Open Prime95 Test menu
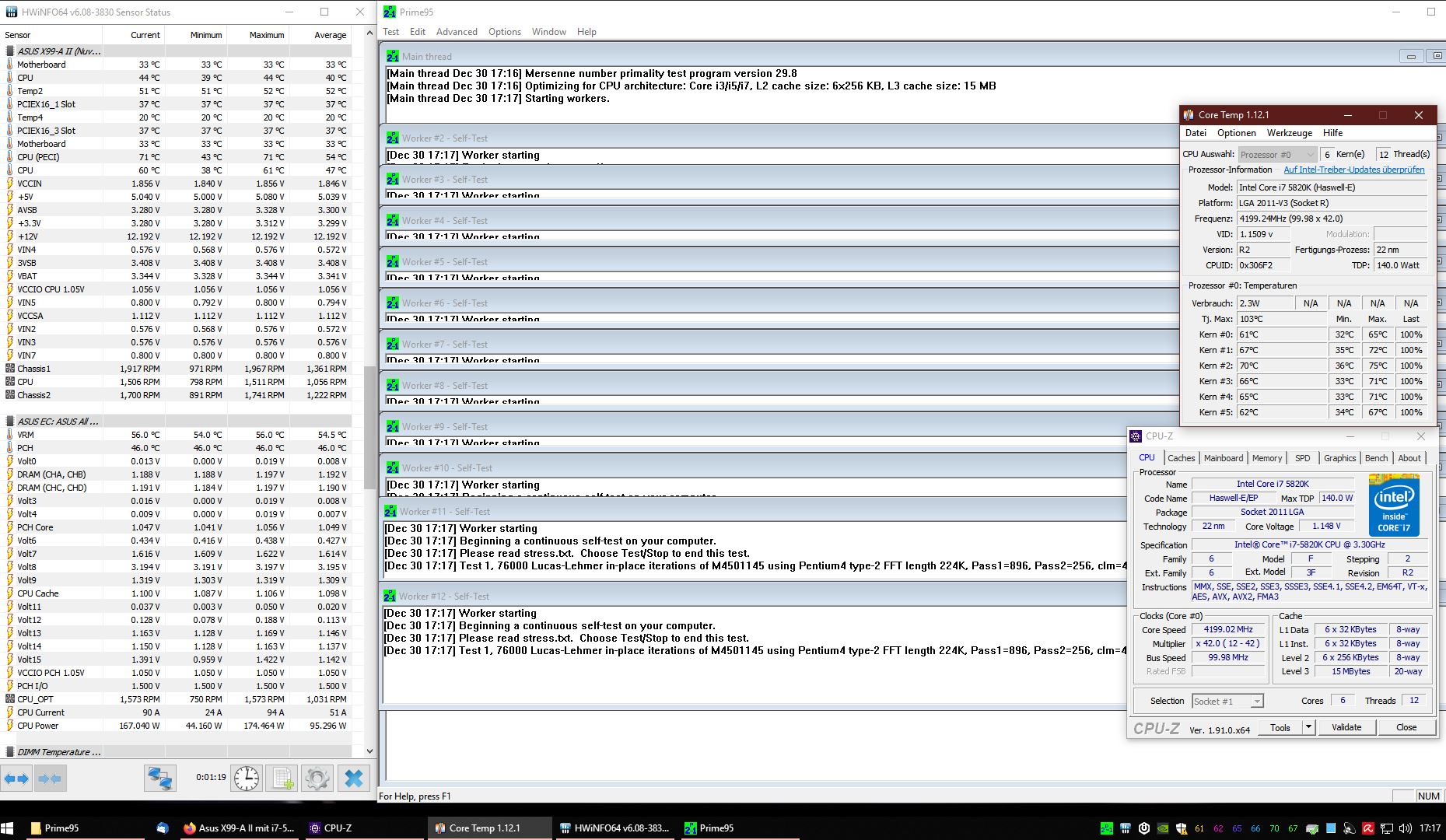The height and width of the screenshot is (840, 1446). point(390,32)
